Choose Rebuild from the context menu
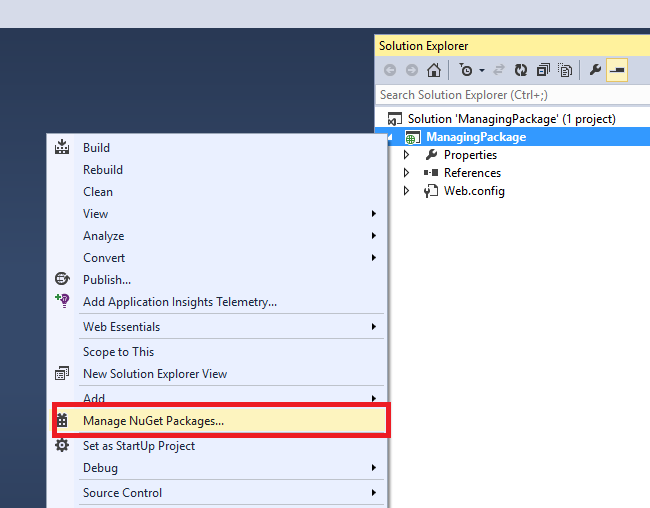650x508 pixels. [103, 170]
